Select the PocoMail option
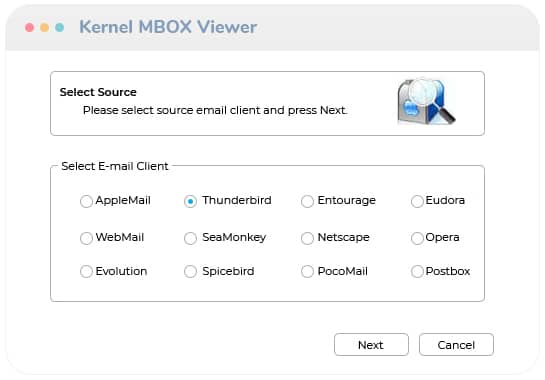This screenshot has width=545, height=380. (x=307, y=271)
